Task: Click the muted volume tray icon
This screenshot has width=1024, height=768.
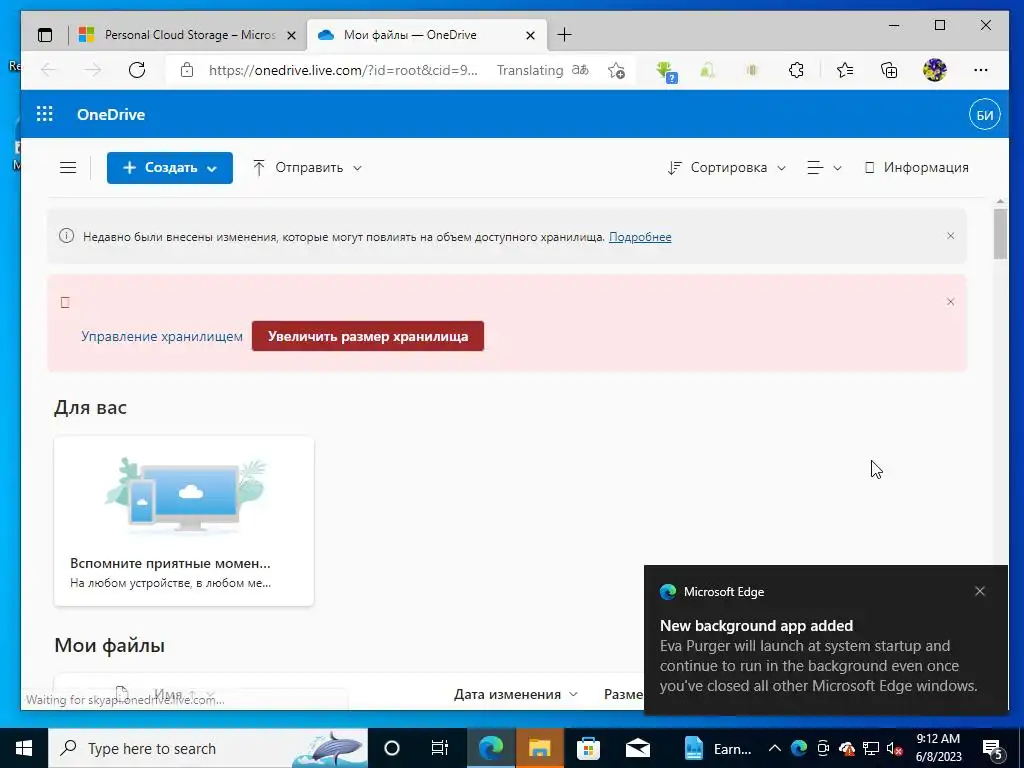Action: [894, 748]
